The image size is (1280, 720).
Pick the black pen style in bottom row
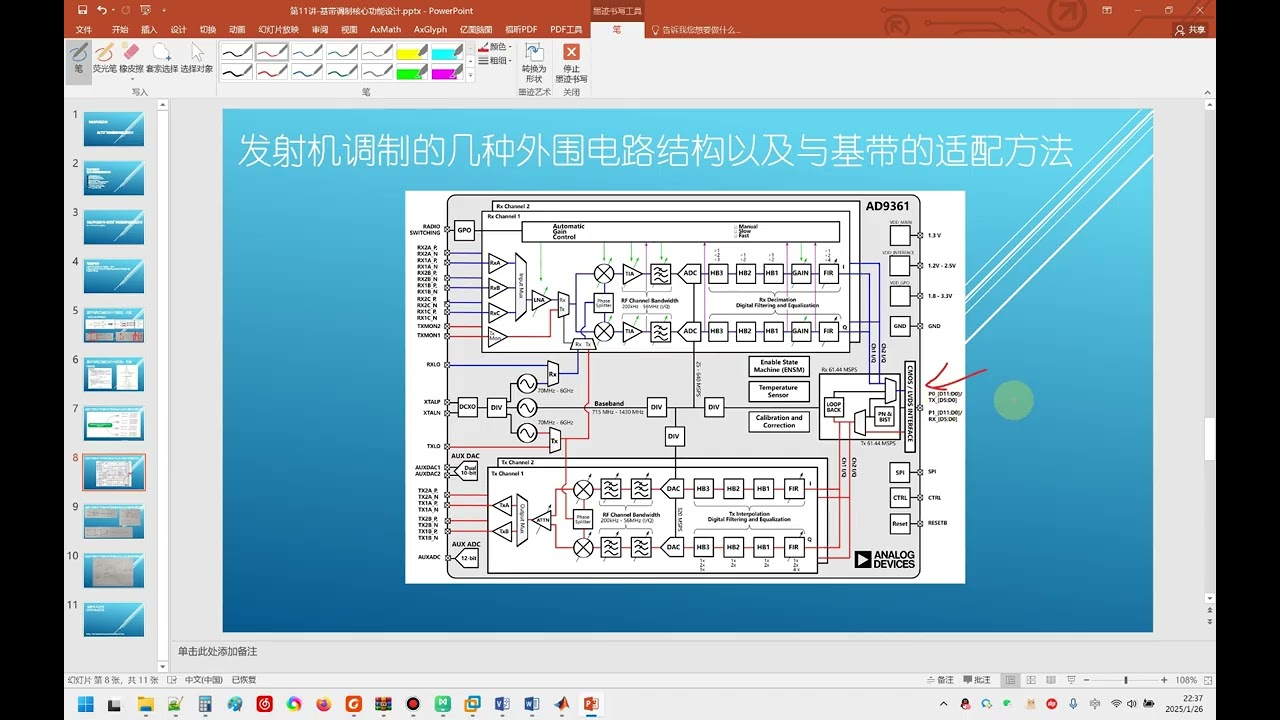[236, 72]
